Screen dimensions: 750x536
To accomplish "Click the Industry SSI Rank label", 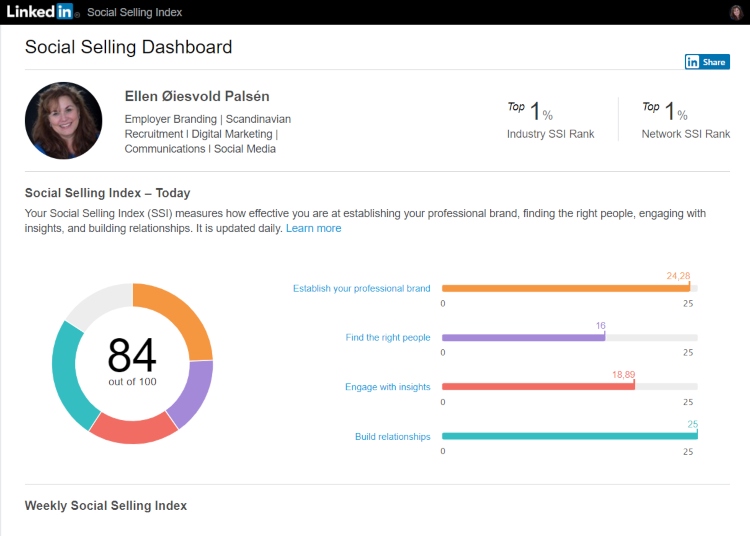I will point(551,134).
